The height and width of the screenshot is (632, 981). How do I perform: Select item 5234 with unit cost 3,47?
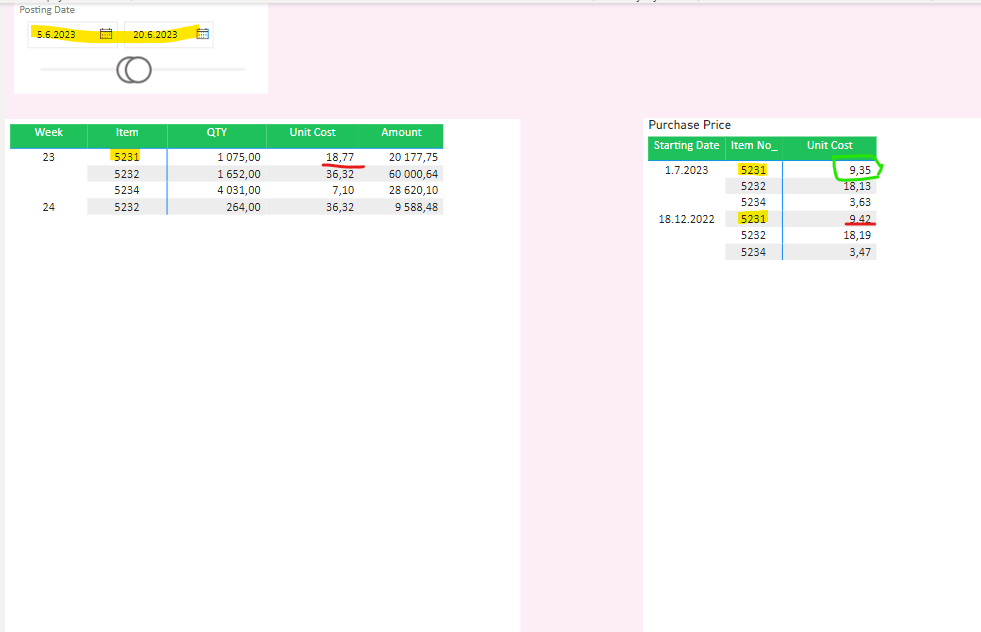(x=753, y=252)
